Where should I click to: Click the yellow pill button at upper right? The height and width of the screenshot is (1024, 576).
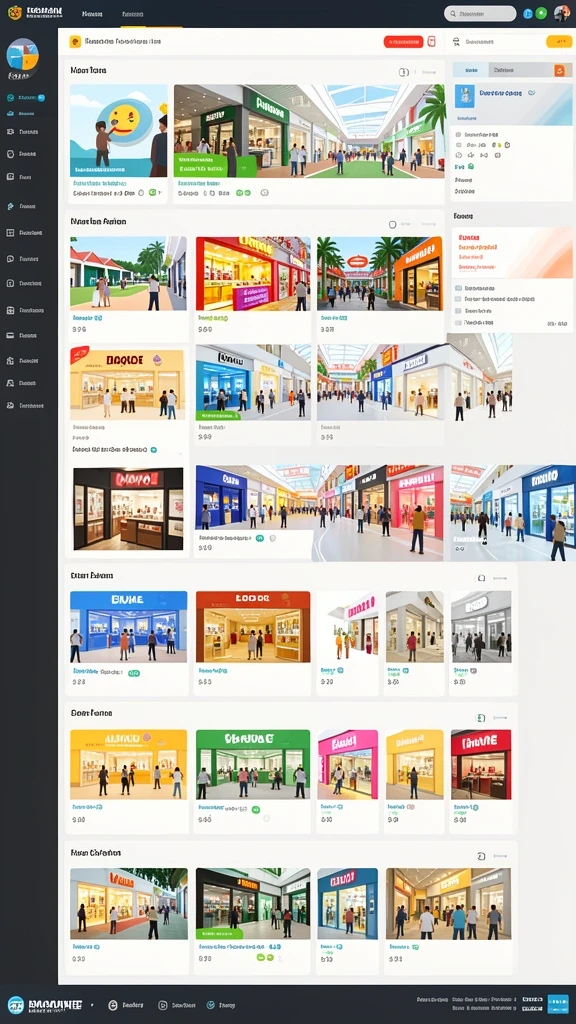pyautogui.click(x=559, y=42)
